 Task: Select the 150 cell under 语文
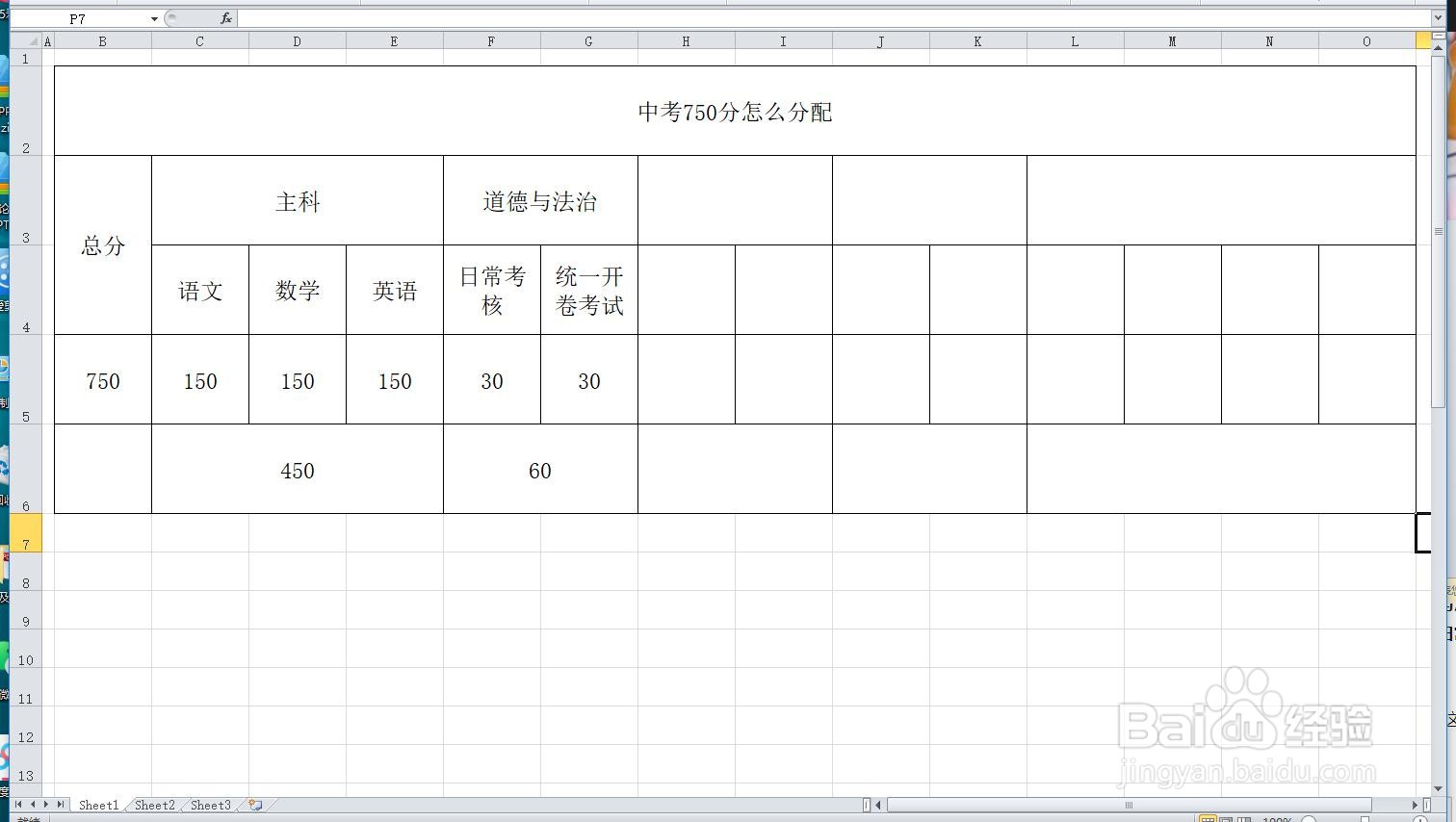[200, 379]
